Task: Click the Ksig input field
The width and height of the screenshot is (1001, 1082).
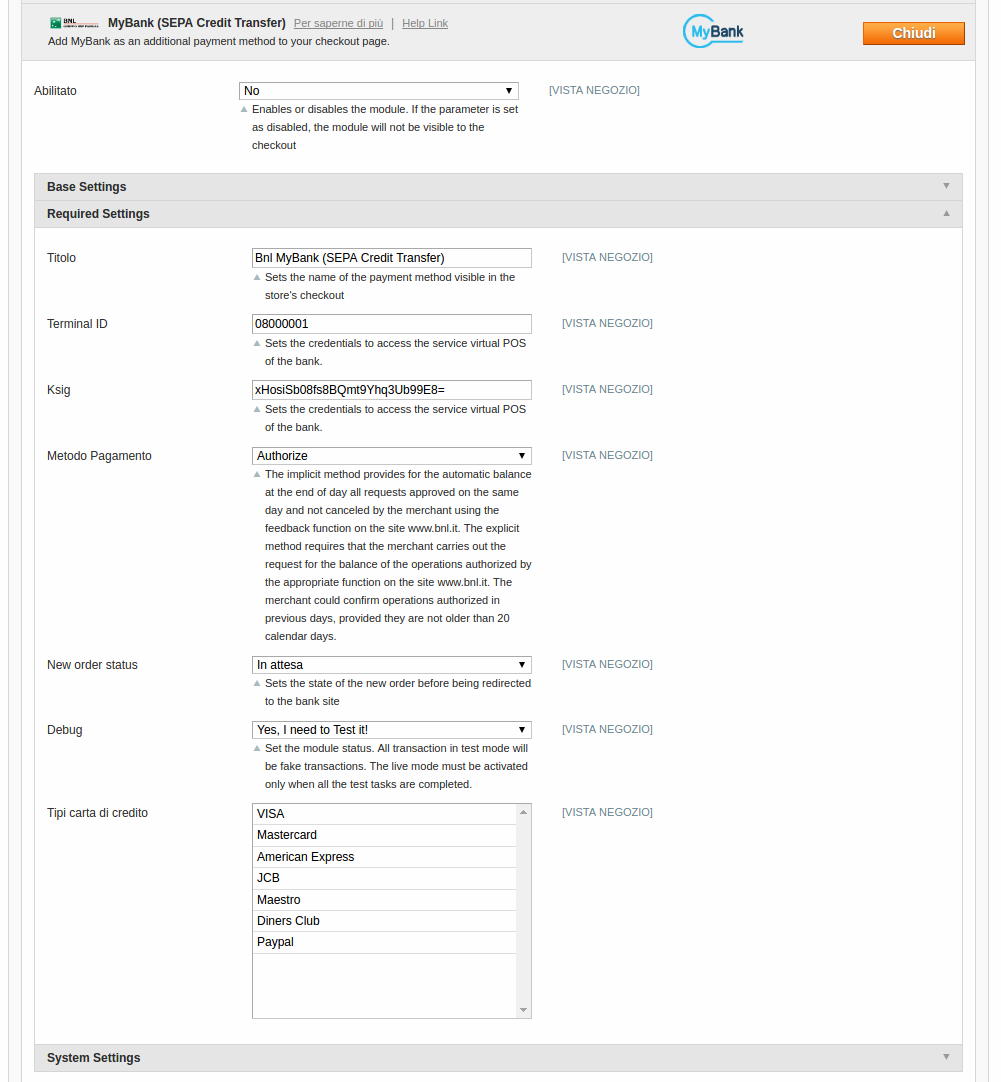Action: (x=392, y=390)
